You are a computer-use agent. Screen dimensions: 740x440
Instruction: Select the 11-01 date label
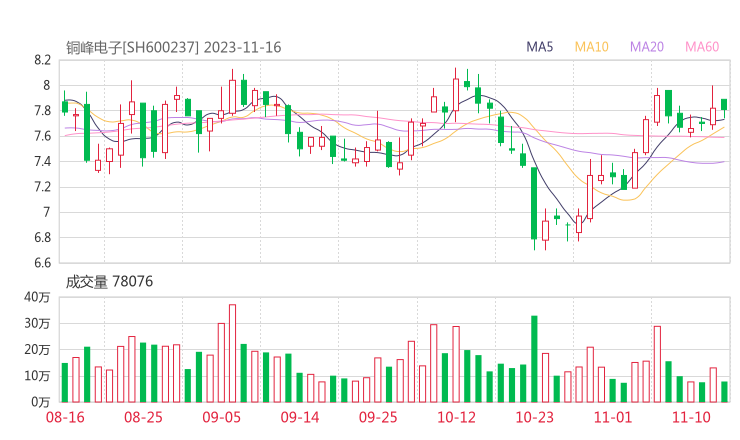(x=612, y=416)
